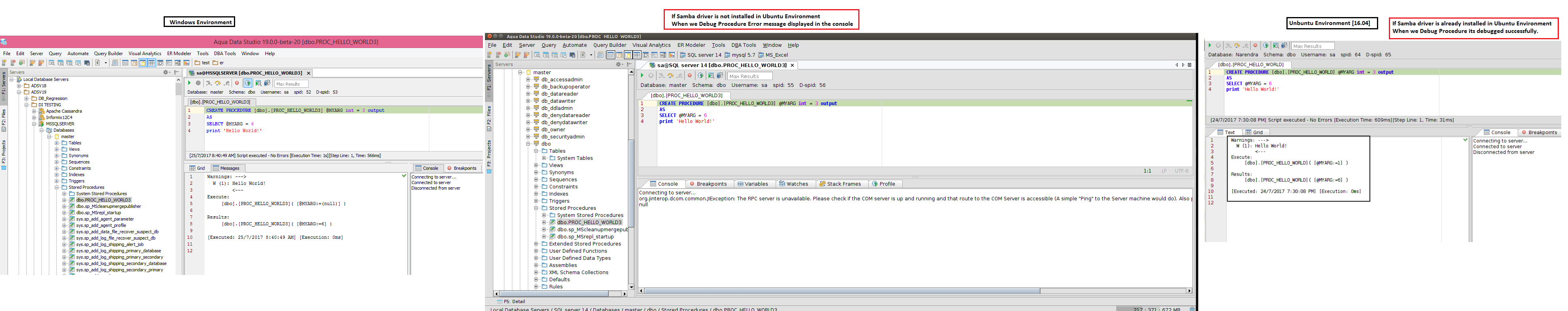
Task: Close the sa@MSSQLSERVER editor tab
Action: pyautogui.click(x=309, y=73)
